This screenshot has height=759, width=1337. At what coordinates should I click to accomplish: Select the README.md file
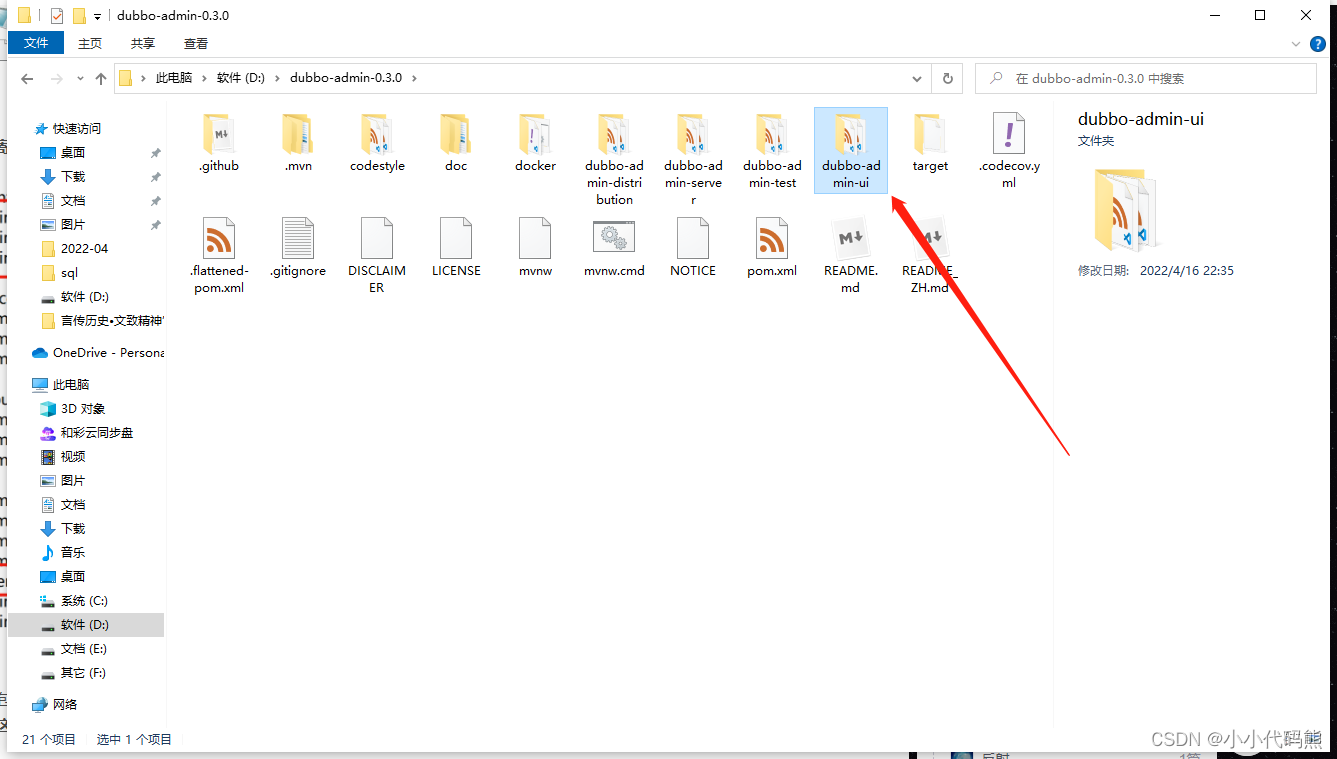851,256
